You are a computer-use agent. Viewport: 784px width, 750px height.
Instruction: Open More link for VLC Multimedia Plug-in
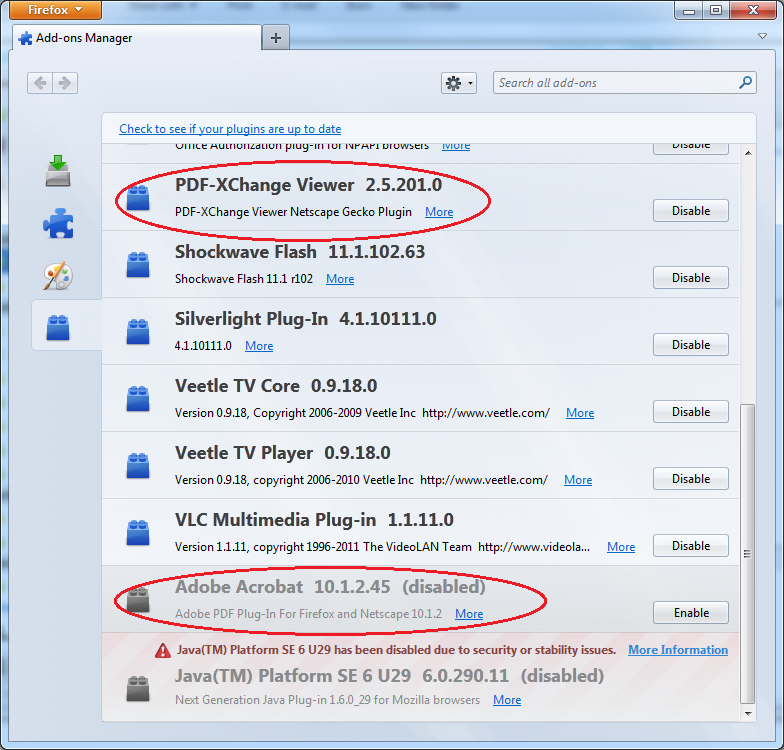(621, 547)
